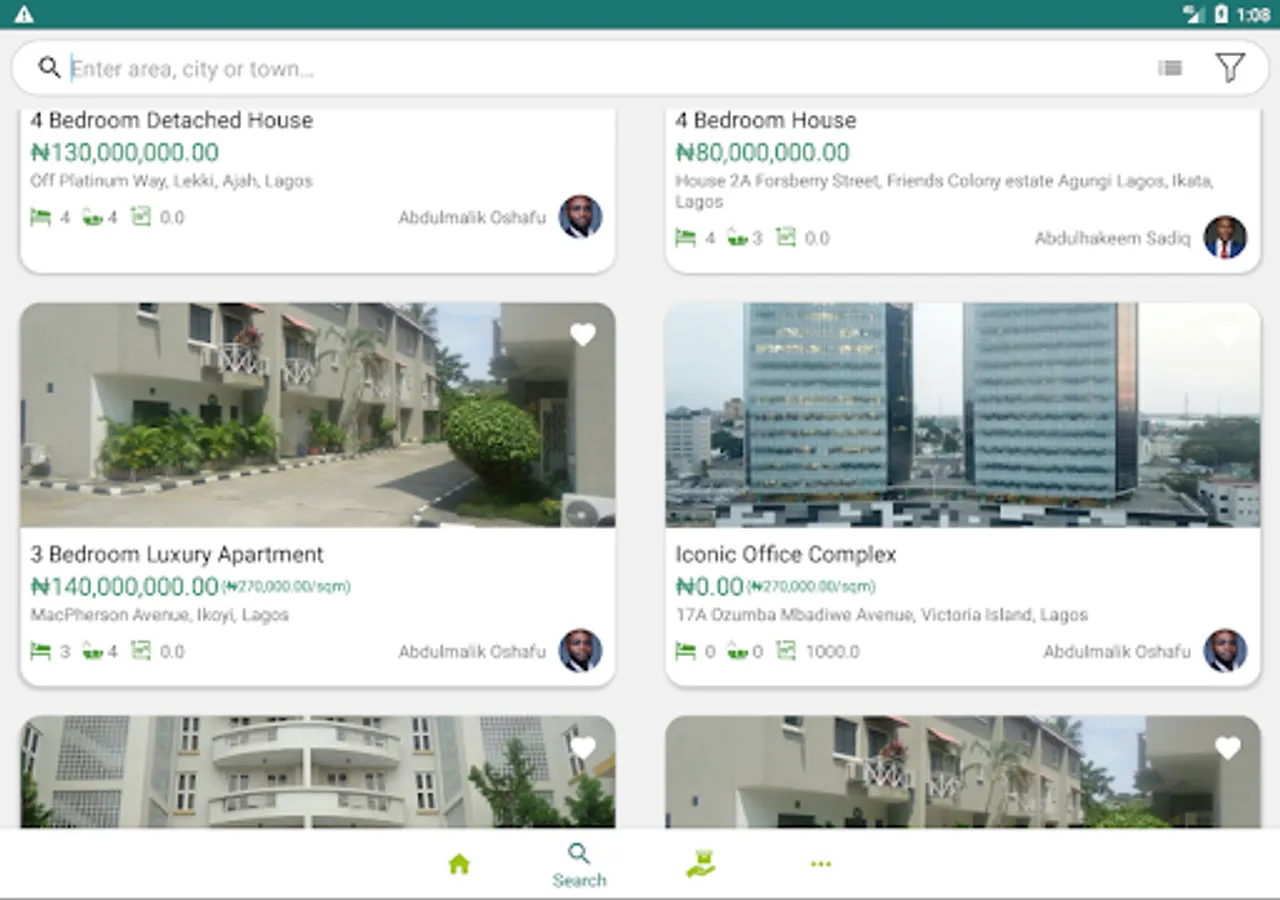1280x900 pixels.
Task: Tap bed icon on 4 Bedroom House card
Action: pyautogui.click(x=685, y=238)
